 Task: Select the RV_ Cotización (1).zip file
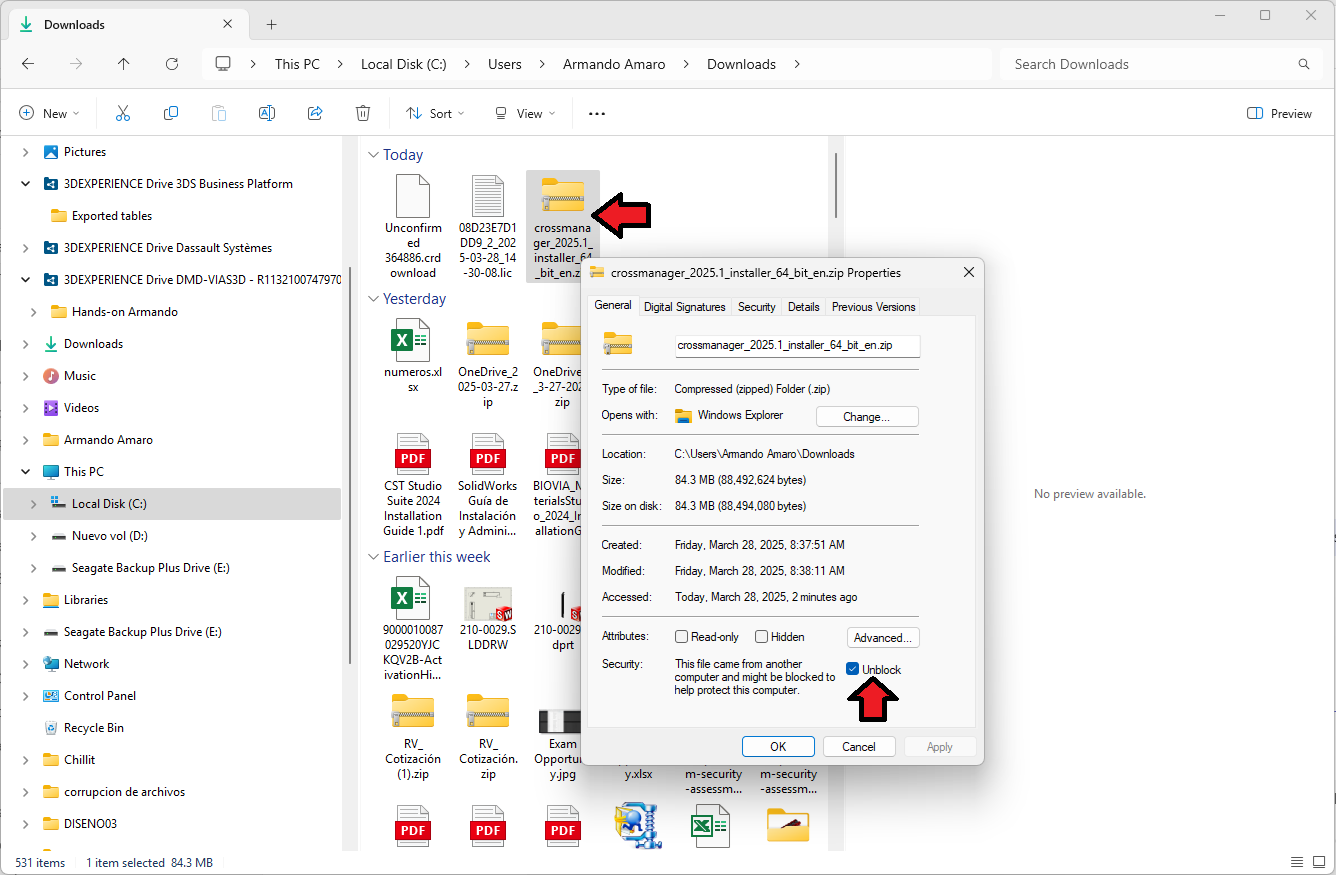pos(412,736)
